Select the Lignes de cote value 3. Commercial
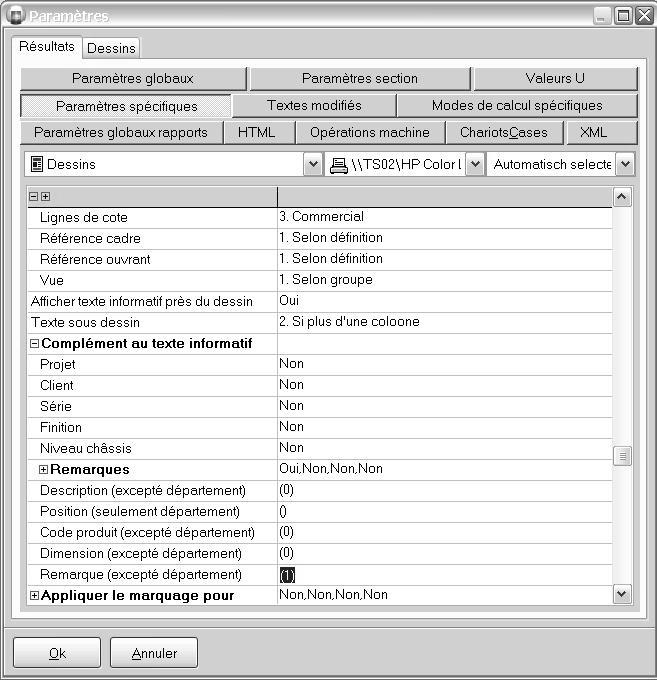This screenshot has width=657, height=680. click(x=321, y=216)
